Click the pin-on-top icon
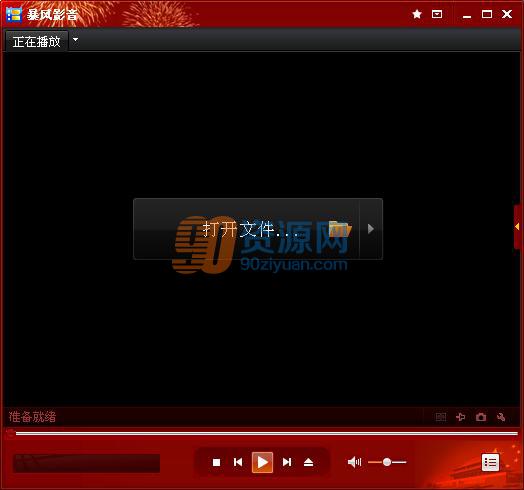The height and width of the screenshot is (490, 524). (461, 417)
